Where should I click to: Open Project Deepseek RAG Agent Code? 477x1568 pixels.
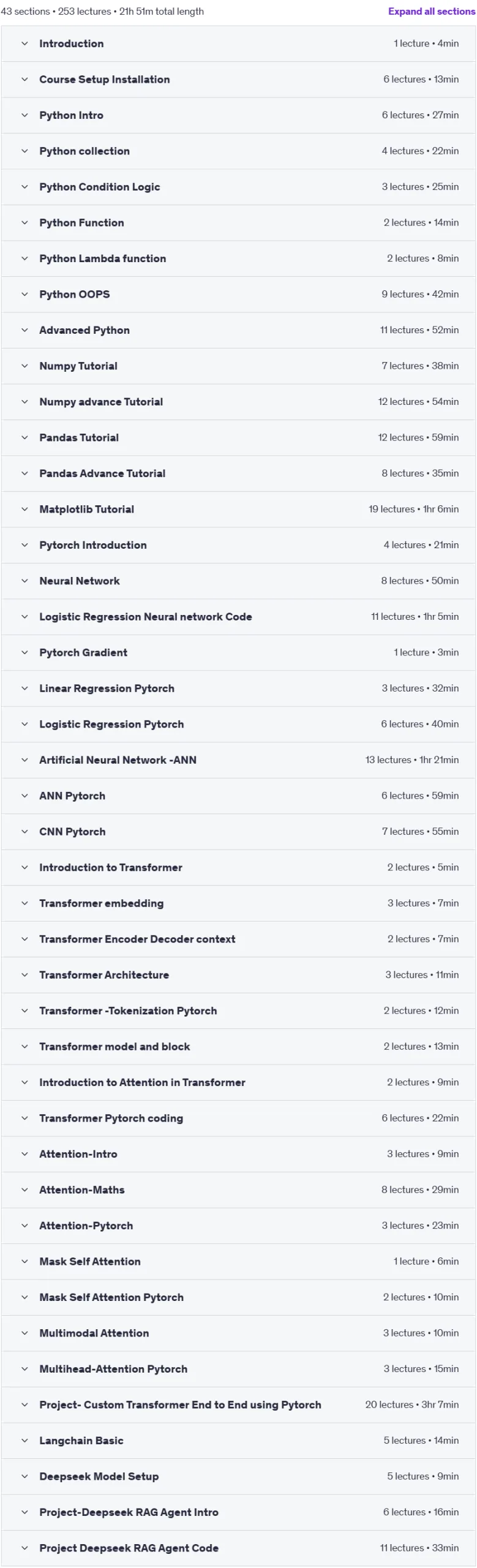pyautogui.click(x=238, y=1548)
